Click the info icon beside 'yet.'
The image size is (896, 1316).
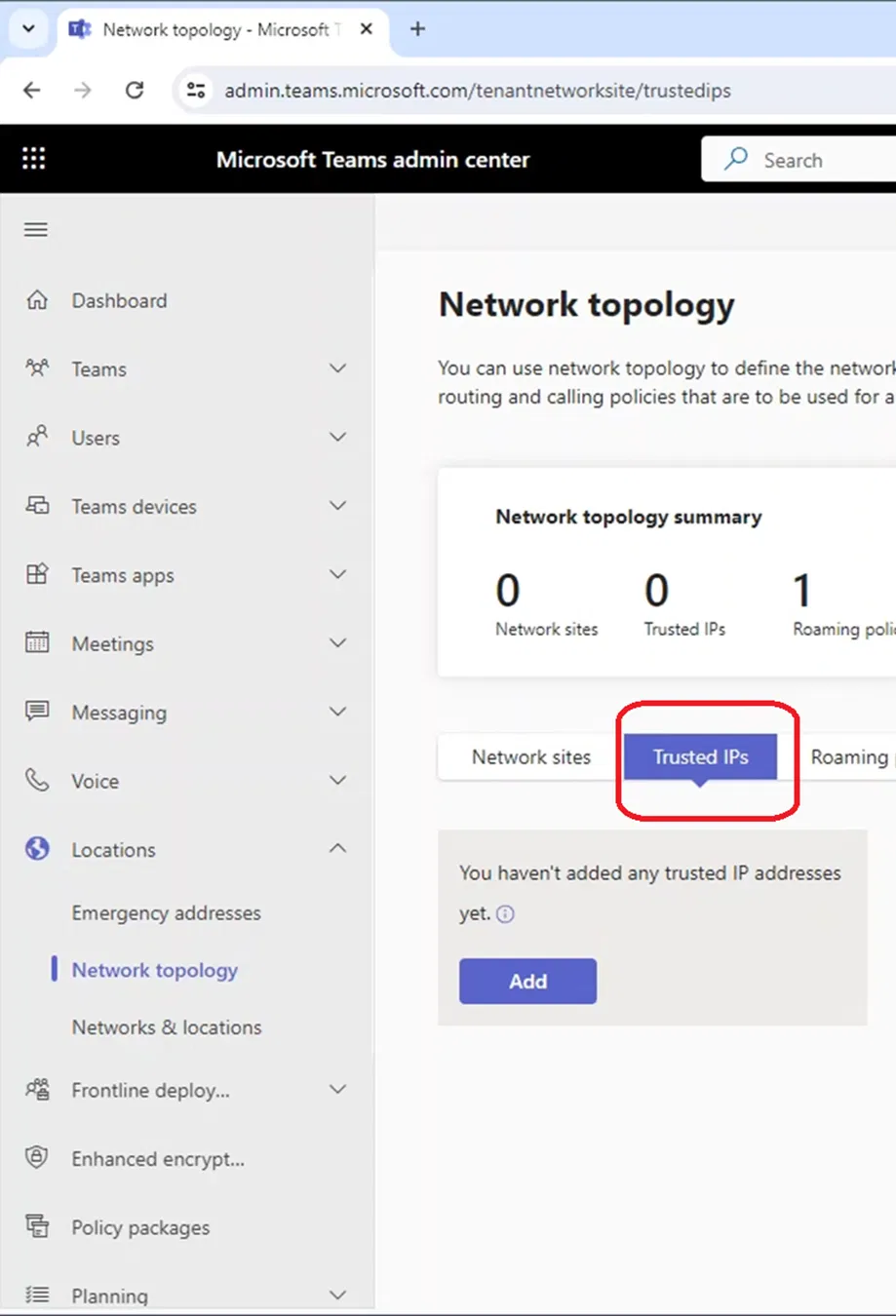point(505,914)
